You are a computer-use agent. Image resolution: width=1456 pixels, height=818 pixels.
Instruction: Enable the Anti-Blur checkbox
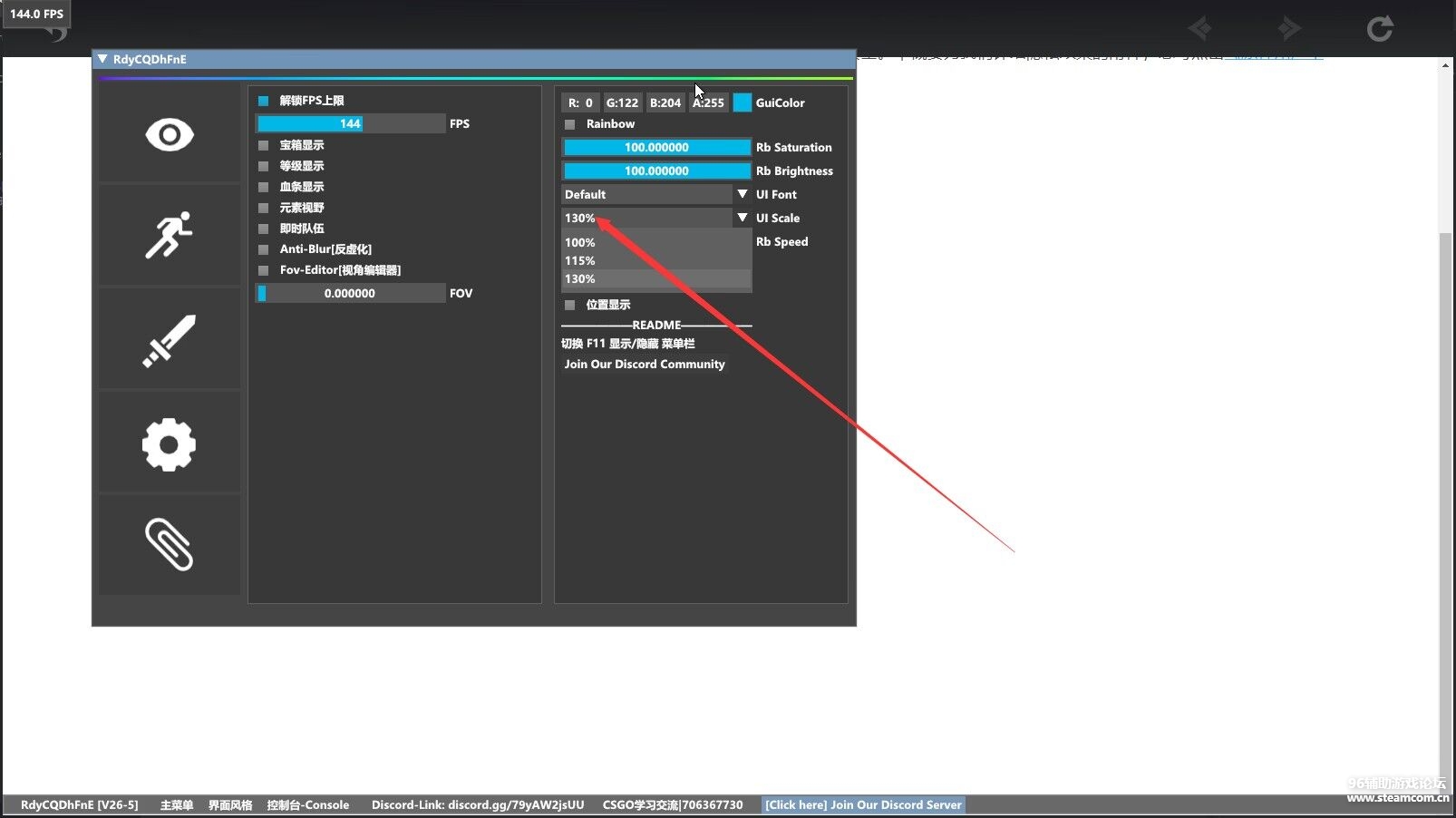264,249
